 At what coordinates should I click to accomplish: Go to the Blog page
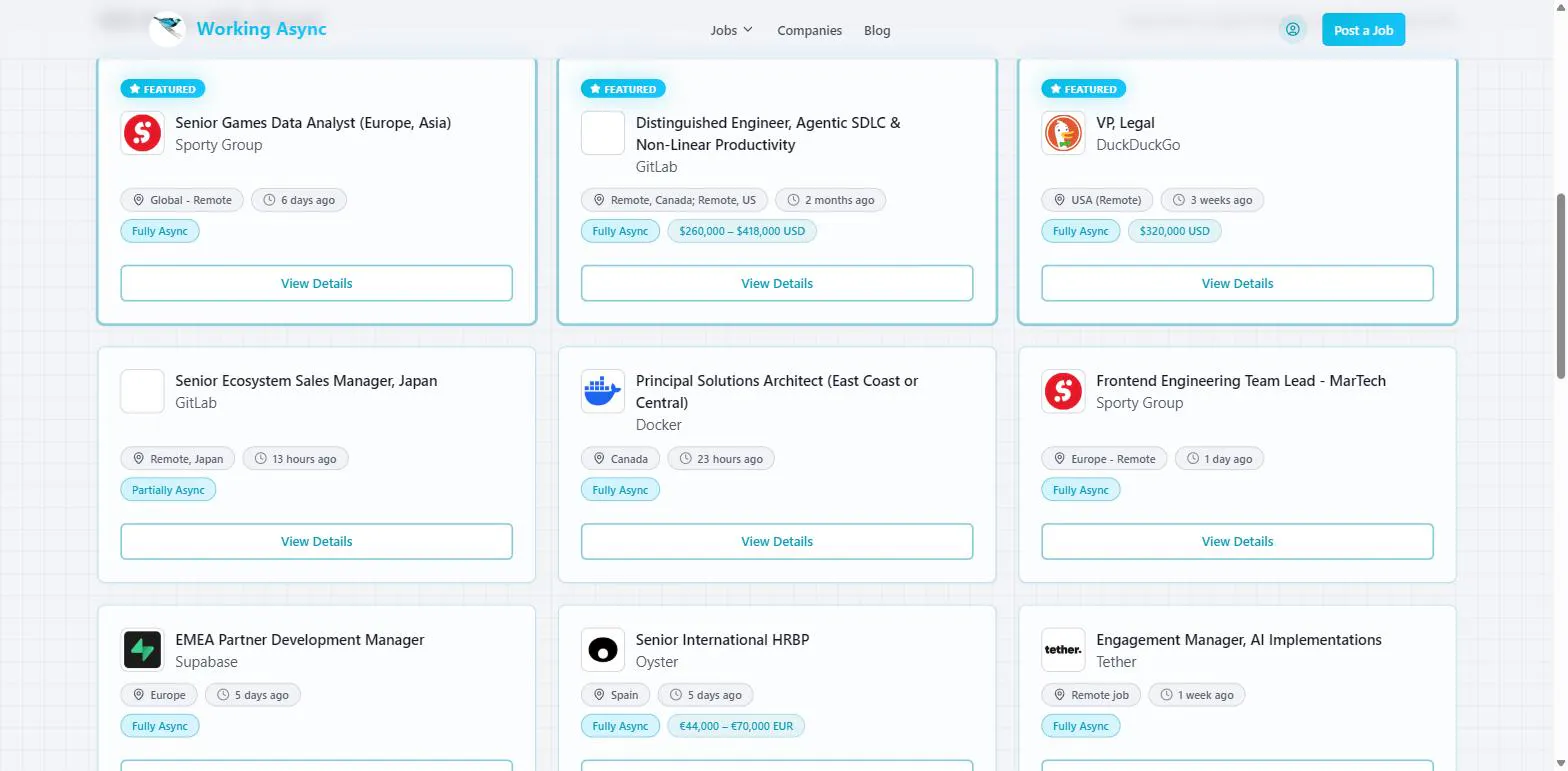[x=877, y=30]
